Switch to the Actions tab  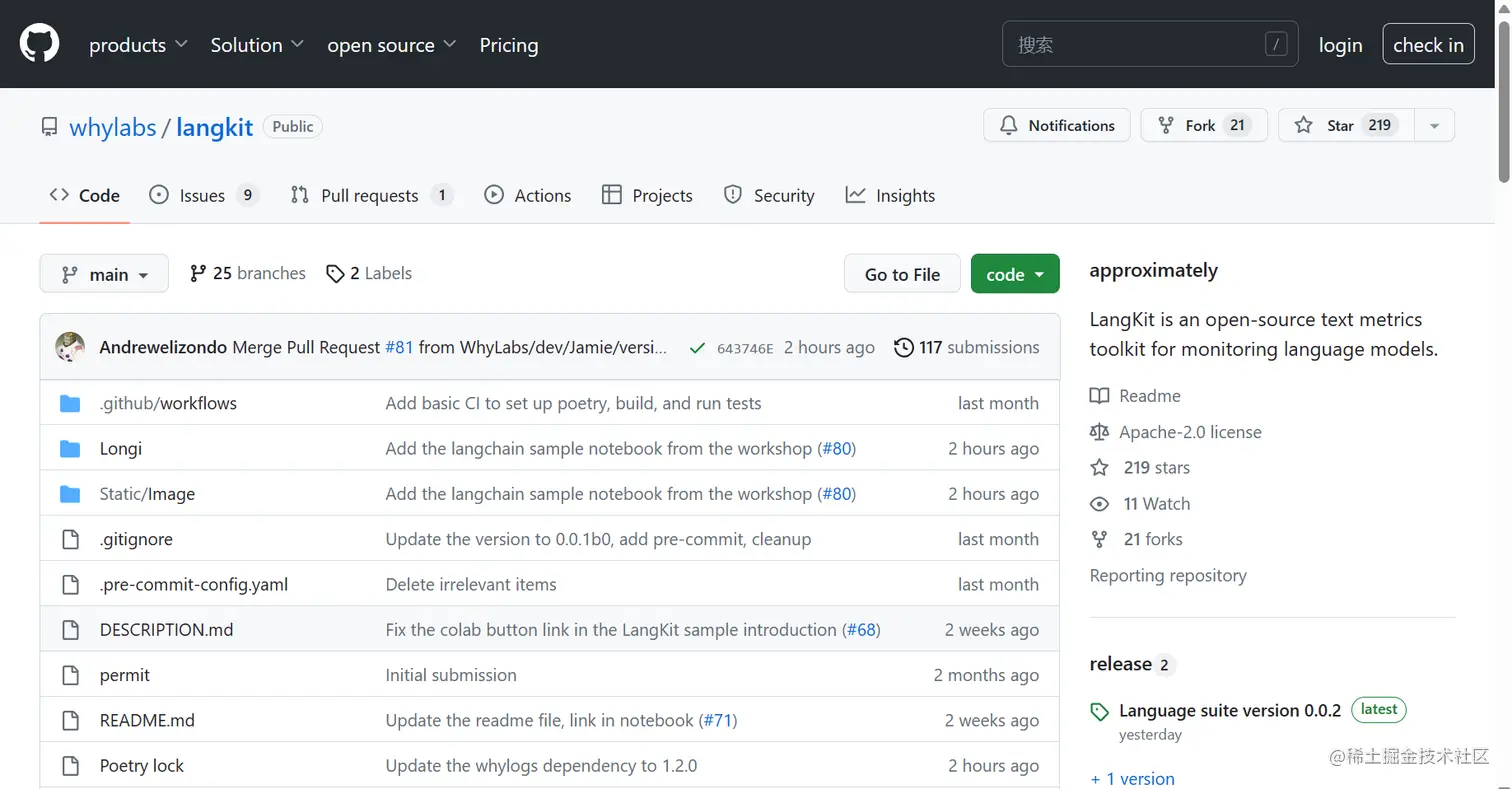(528, 196)
